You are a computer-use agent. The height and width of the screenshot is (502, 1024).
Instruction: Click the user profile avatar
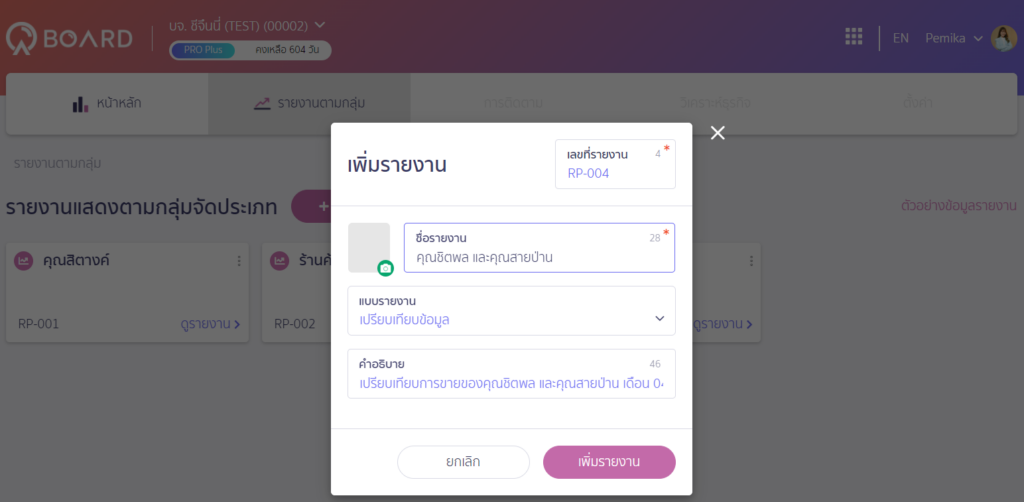1003,38
